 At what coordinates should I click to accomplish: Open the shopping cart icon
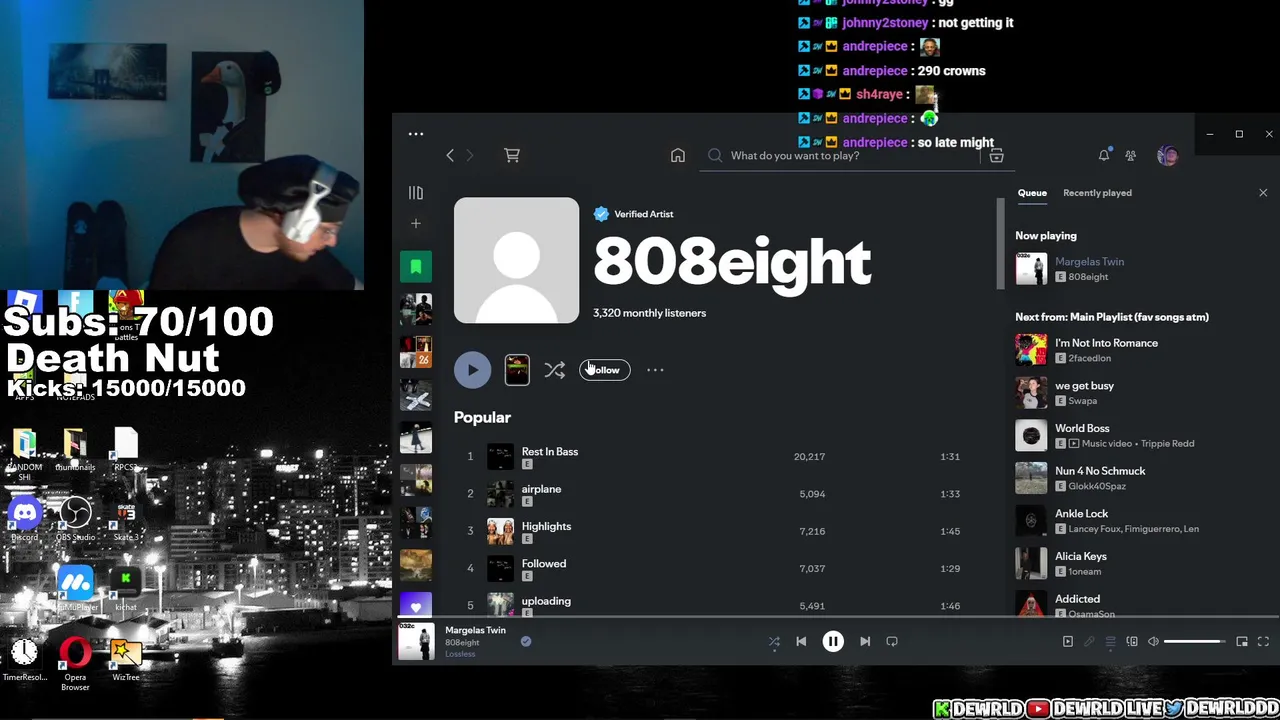pyautogui.click(x=512, y=155)
